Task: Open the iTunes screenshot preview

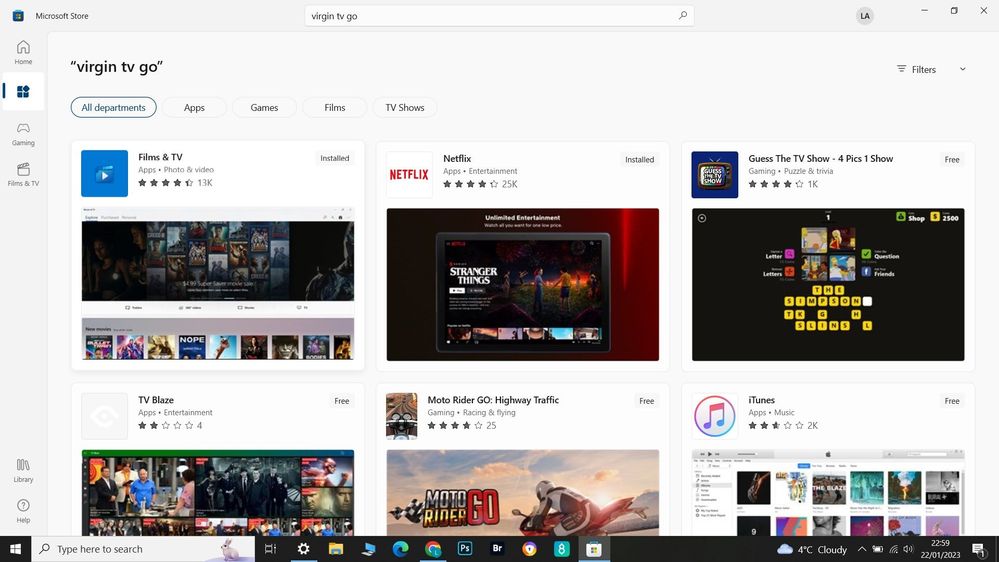Action: (x=828, y=493)
